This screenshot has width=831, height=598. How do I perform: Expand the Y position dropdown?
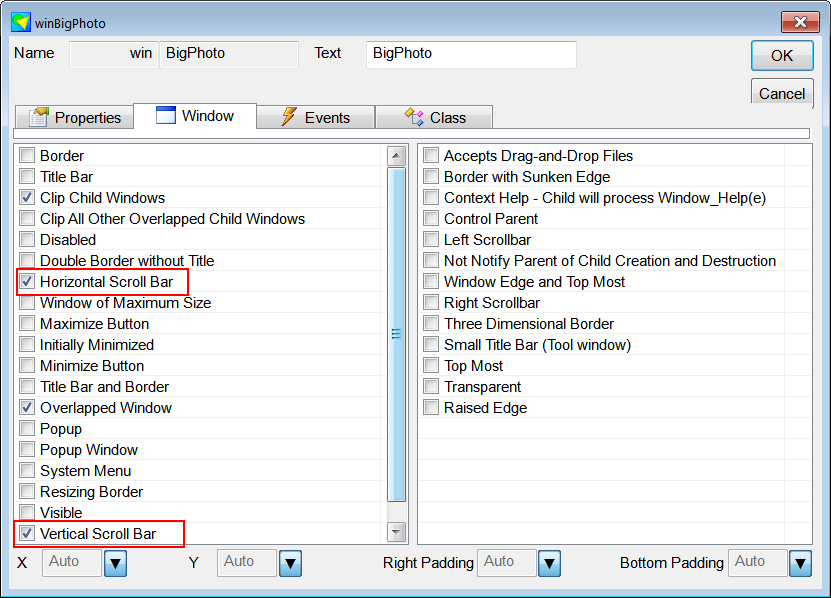pos(290,563)
